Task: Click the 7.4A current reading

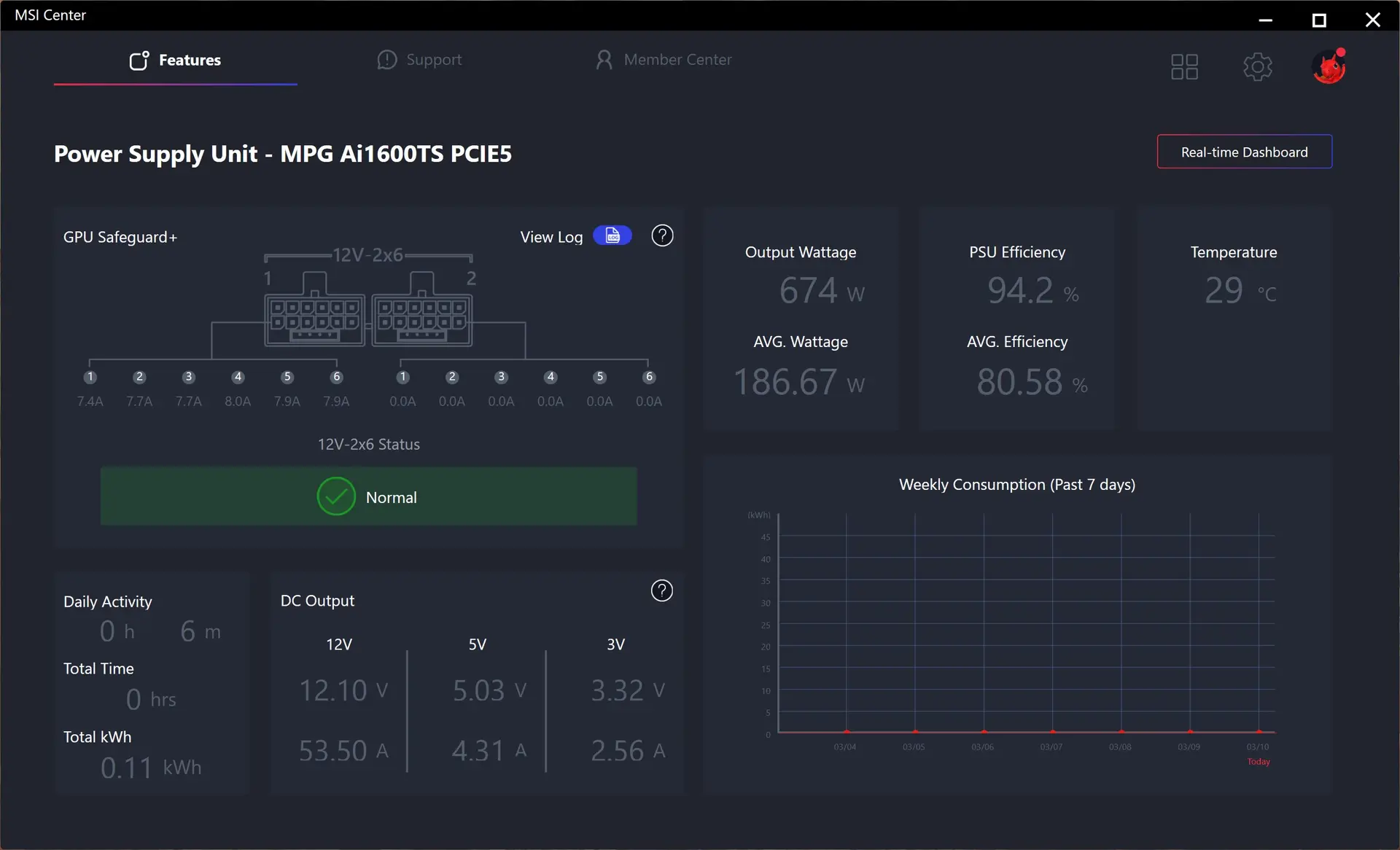Action: tap(90, 402)
